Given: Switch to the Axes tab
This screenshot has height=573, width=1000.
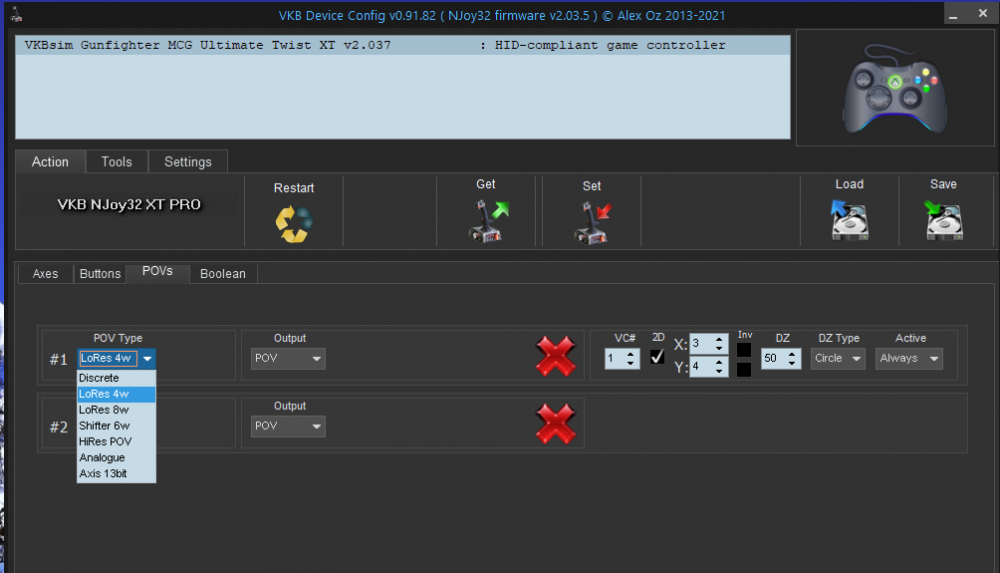Looking at the screenshot, I should (x=45, y=274).
